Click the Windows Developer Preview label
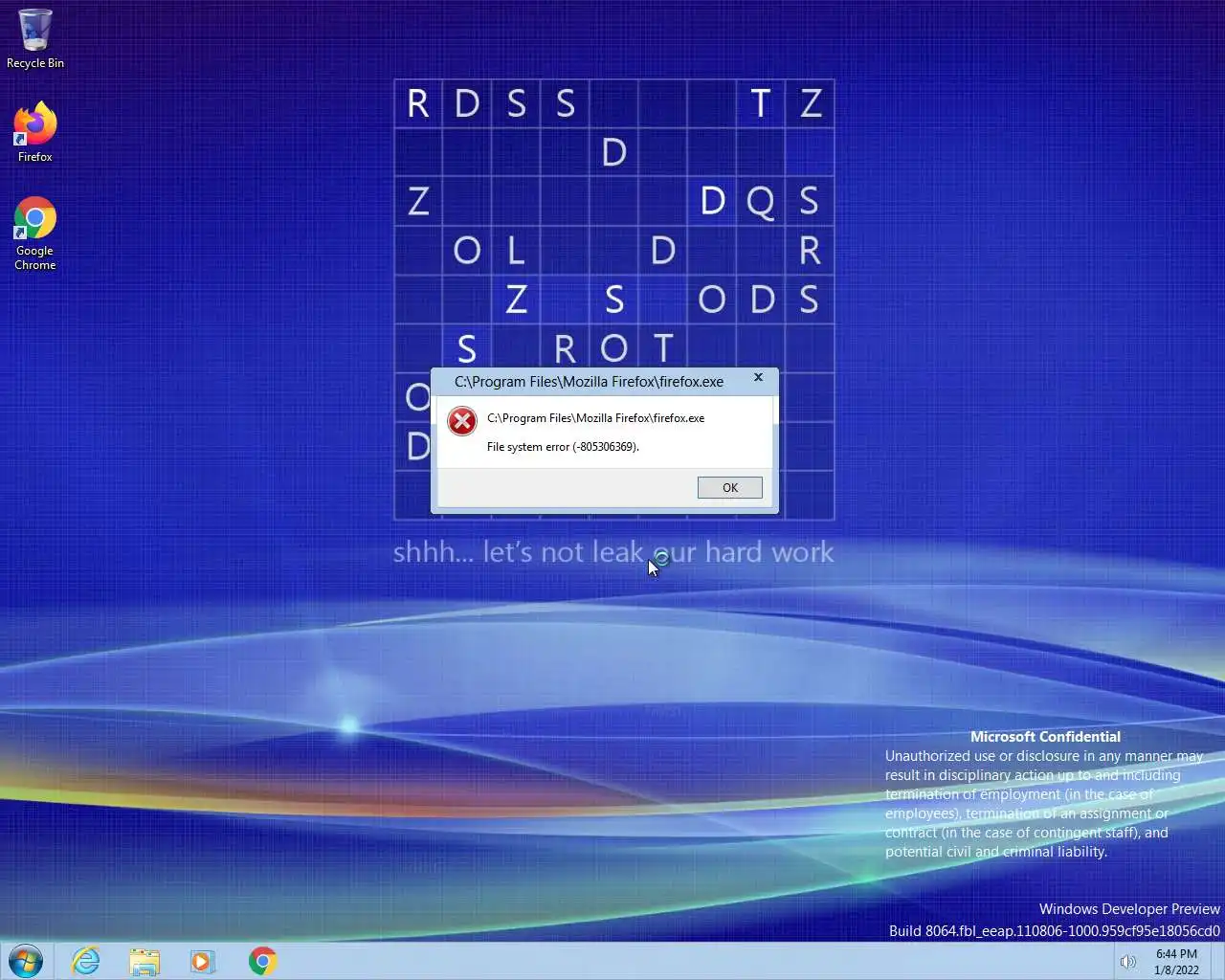This screenshot has height=980, width=1225. coord(1129,909)
